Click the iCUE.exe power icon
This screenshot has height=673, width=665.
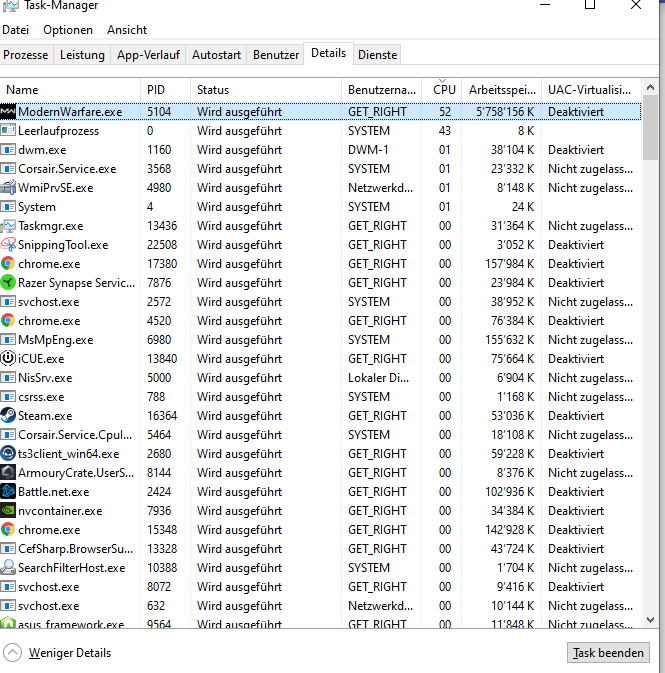click(8, 359)
